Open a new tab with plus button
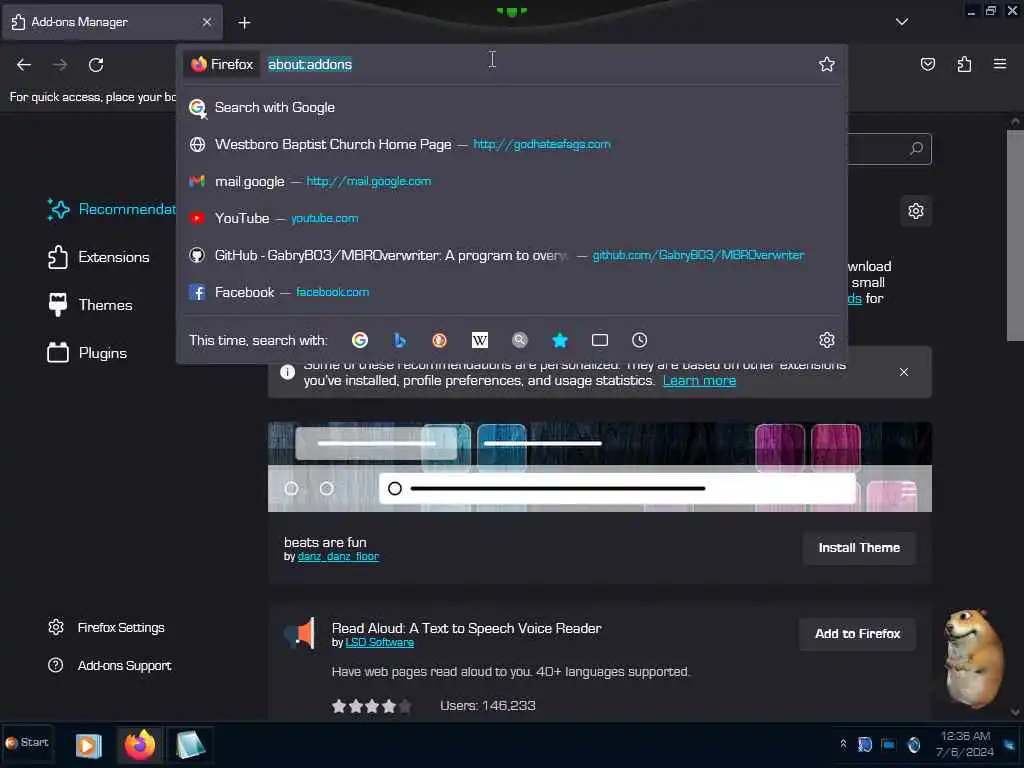The width and height of the screenshot is (1024, 768). 244,23
